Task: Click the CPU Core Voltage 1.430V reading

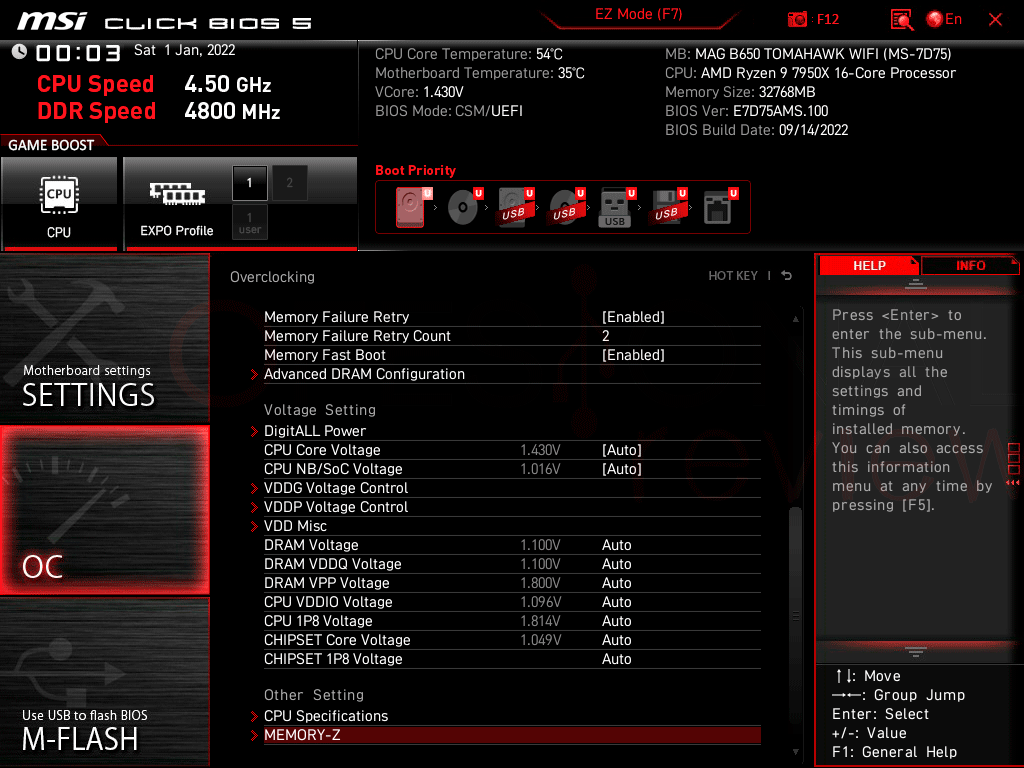Action: pyautogui.click(x=540, y=450)
